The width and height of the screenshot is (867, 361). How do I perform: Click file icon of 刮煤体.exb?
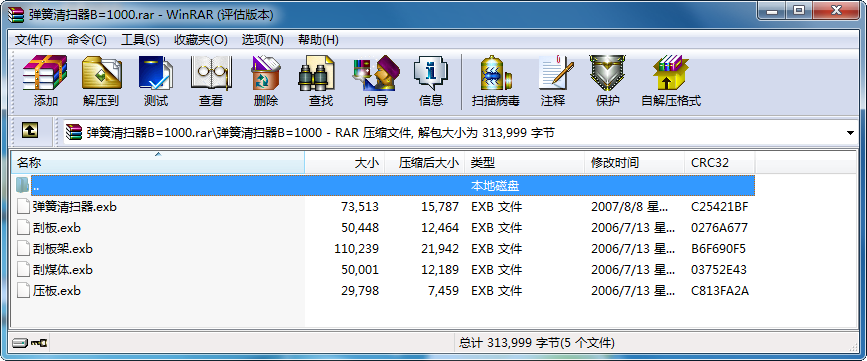23,270
